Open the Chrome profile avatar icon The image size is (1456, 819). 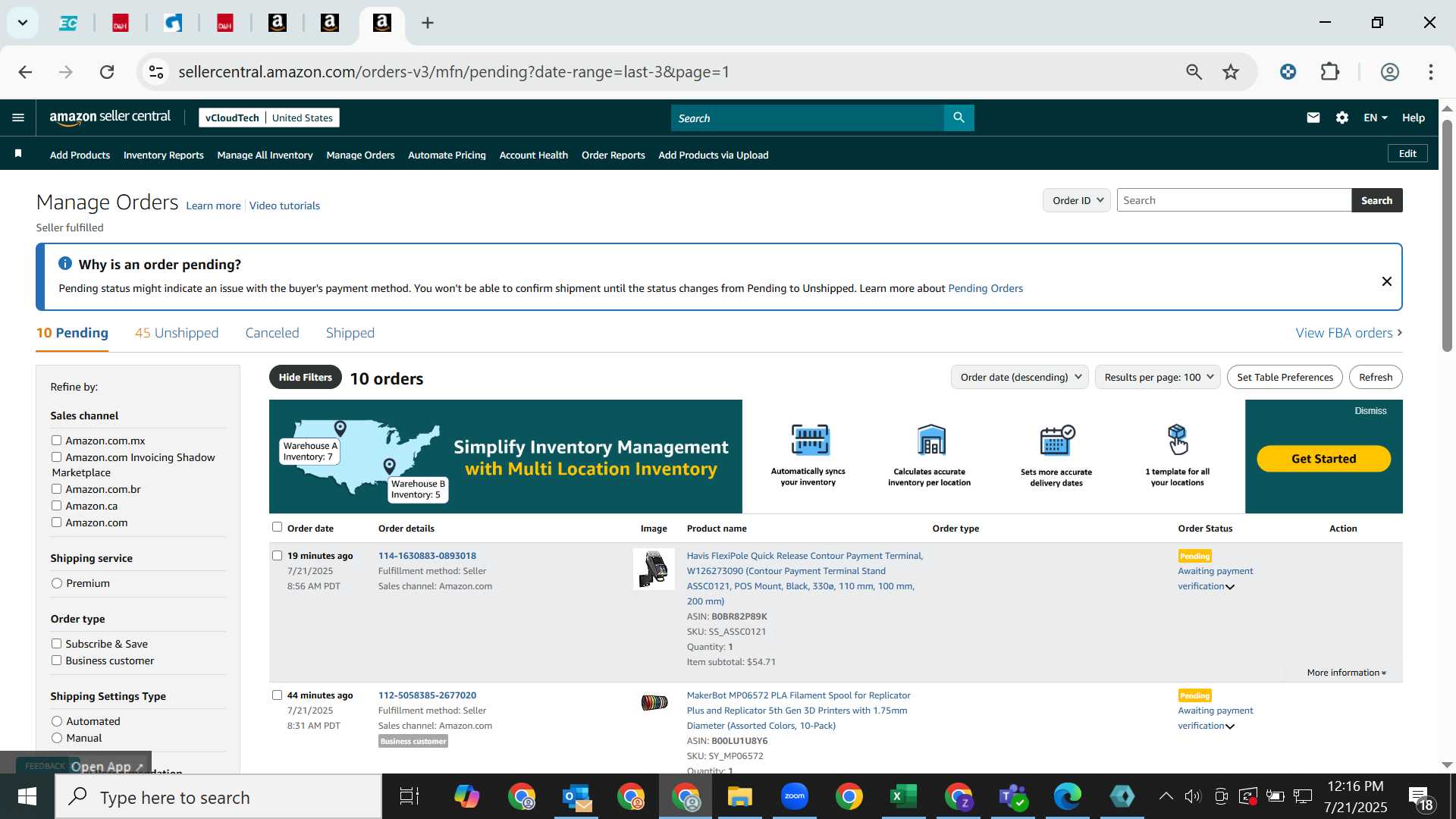click(1389, 72)
